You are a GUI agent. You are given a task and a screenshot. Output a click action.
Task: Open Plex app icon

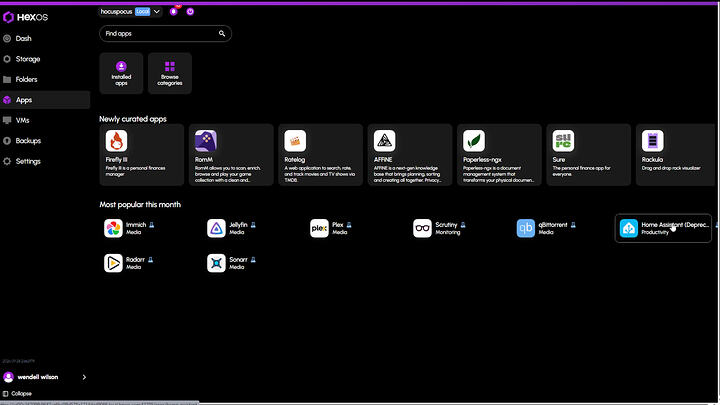(319, 228)
